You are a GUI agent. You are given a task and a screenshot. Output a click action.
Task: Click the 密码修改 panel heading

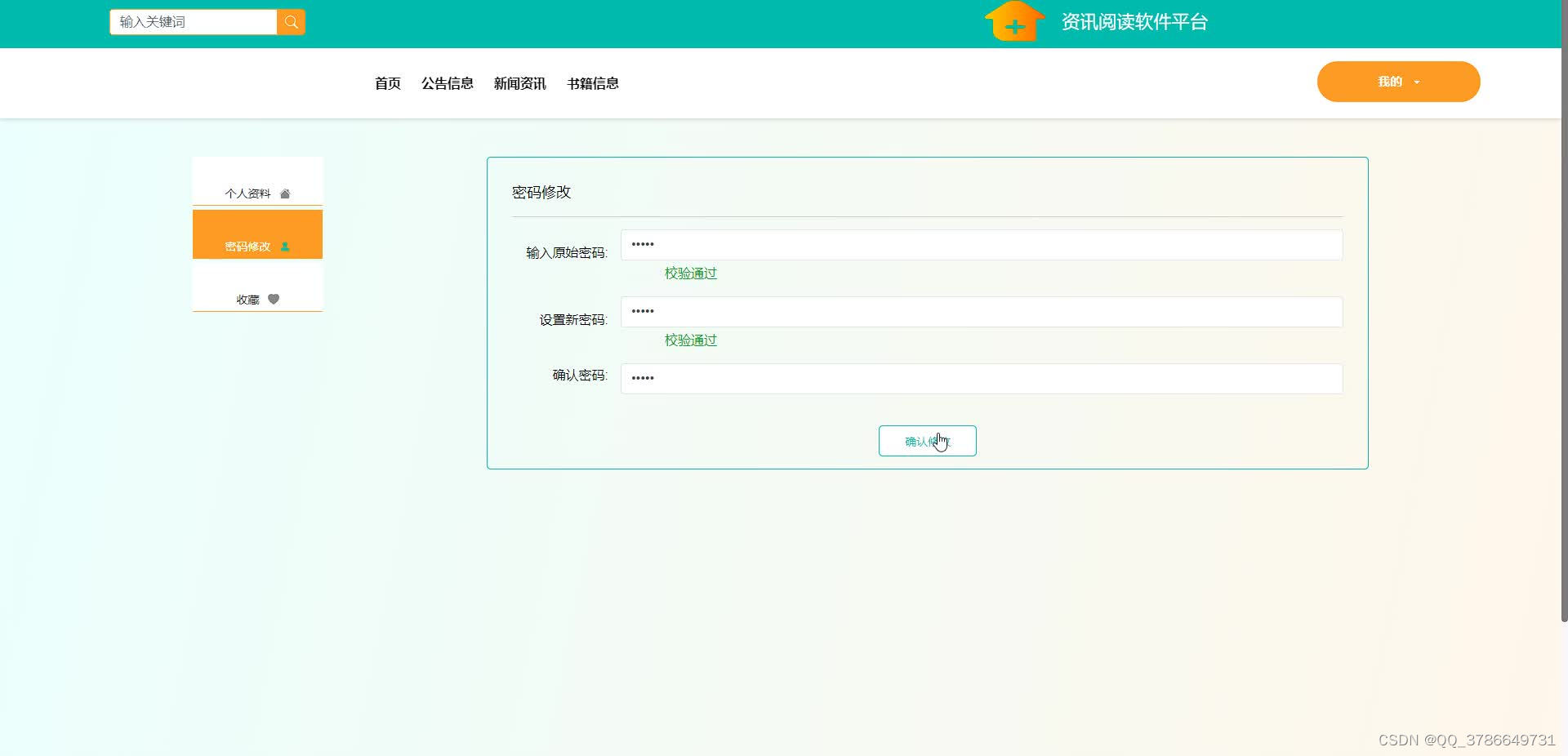click(x=541, y=193)
